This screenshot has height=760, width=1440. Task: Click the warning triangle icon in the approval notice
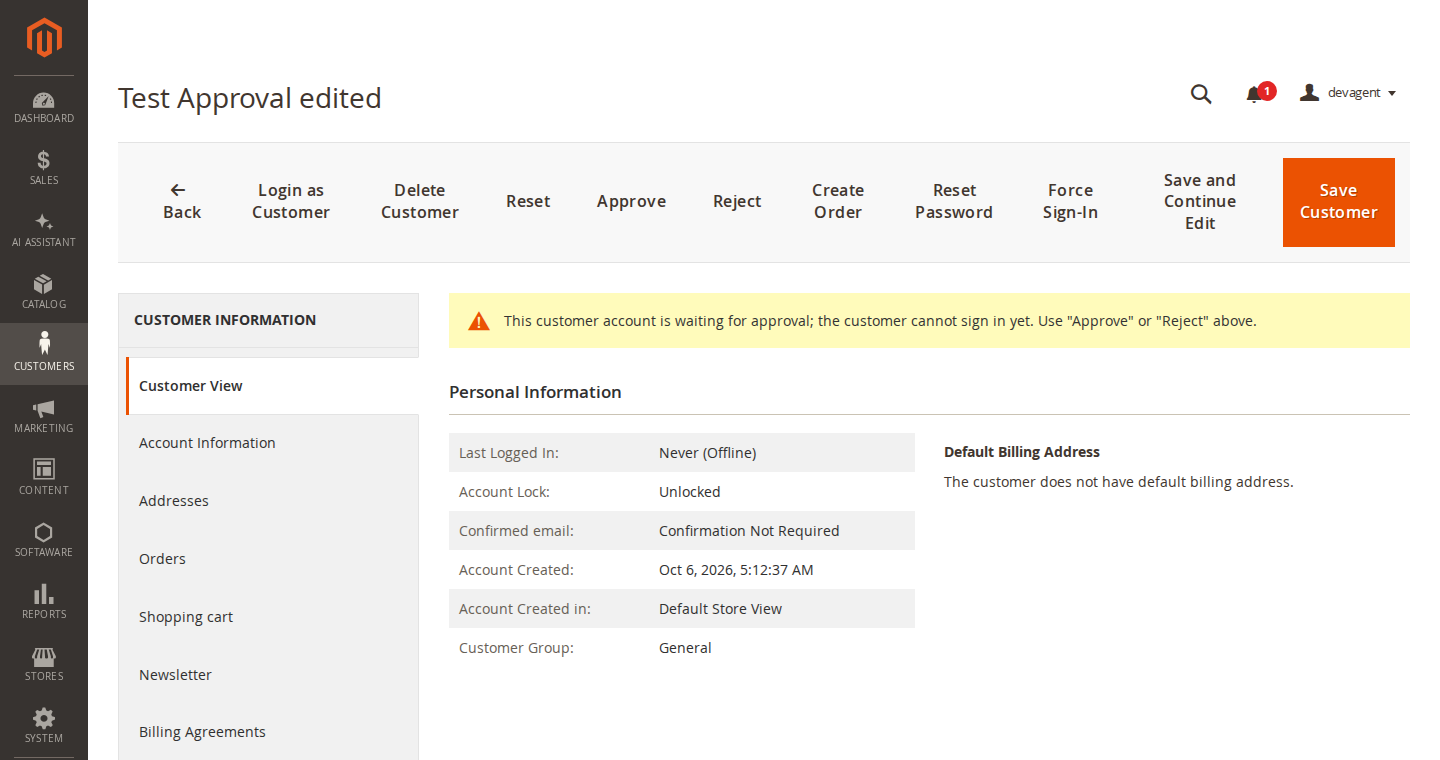tap(479, 321)
